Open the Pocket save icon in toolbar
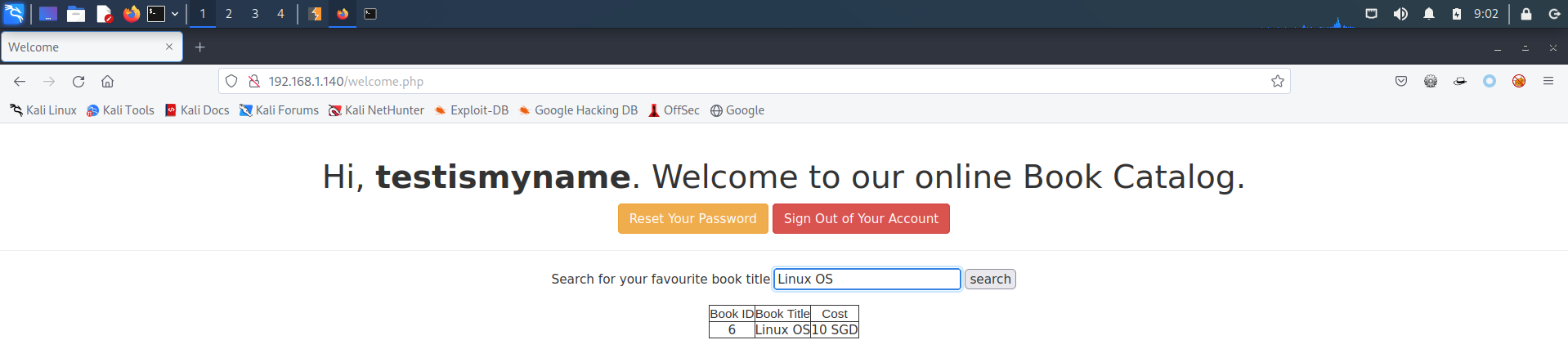The height and width of the screenshot is (340, 1568). pos(1401,82)
